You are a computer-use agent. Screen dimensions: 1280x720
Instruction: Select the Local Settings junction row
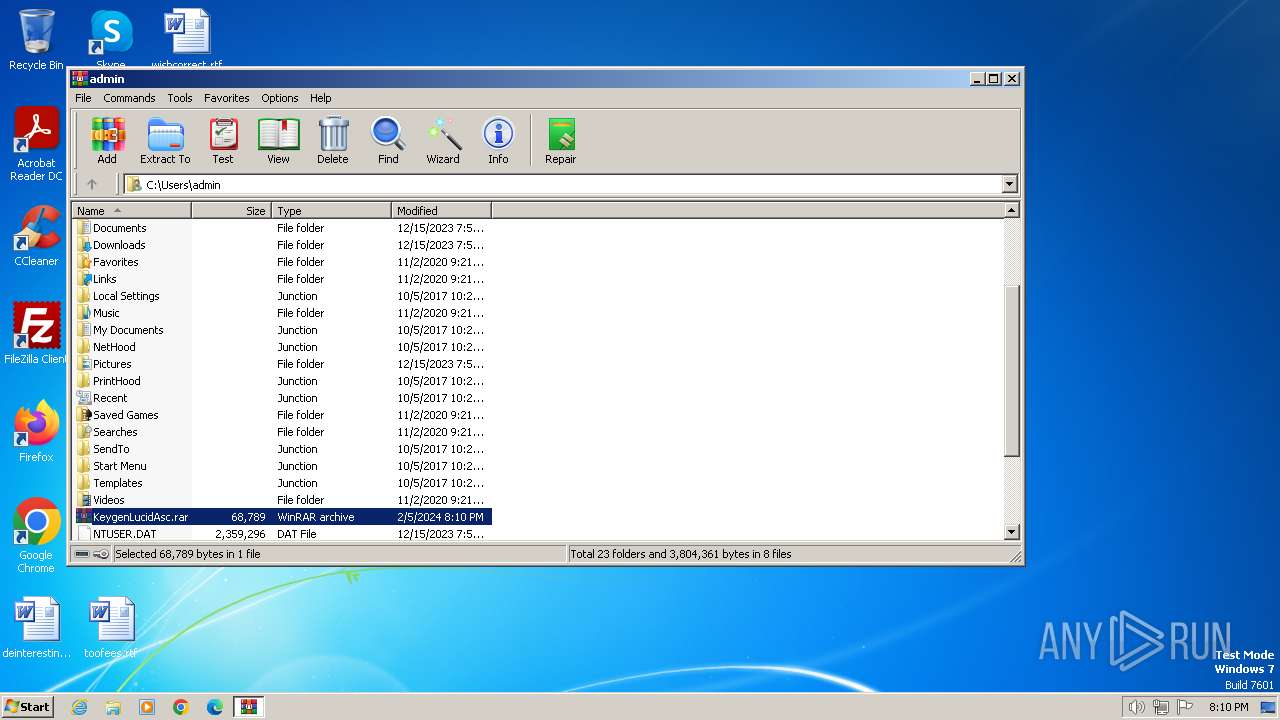282,296
